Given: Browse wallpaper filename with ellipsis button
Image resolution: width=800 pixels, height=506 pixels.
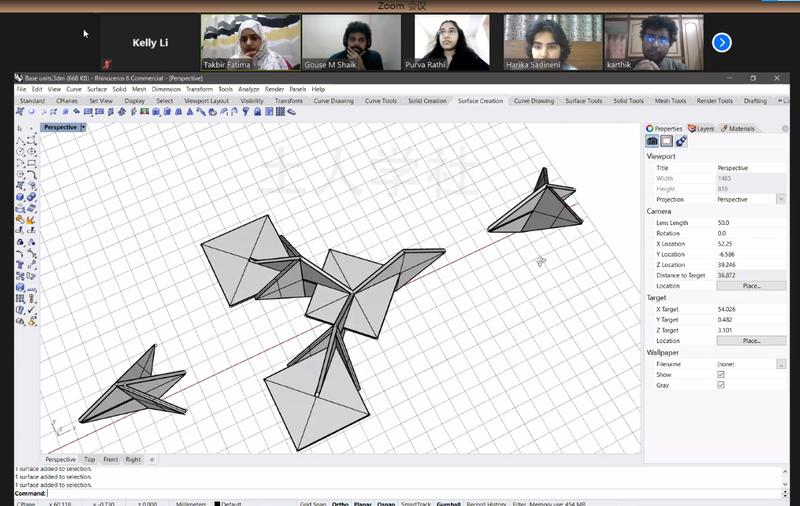Looking at the screenshot, I should coord(781,364).
